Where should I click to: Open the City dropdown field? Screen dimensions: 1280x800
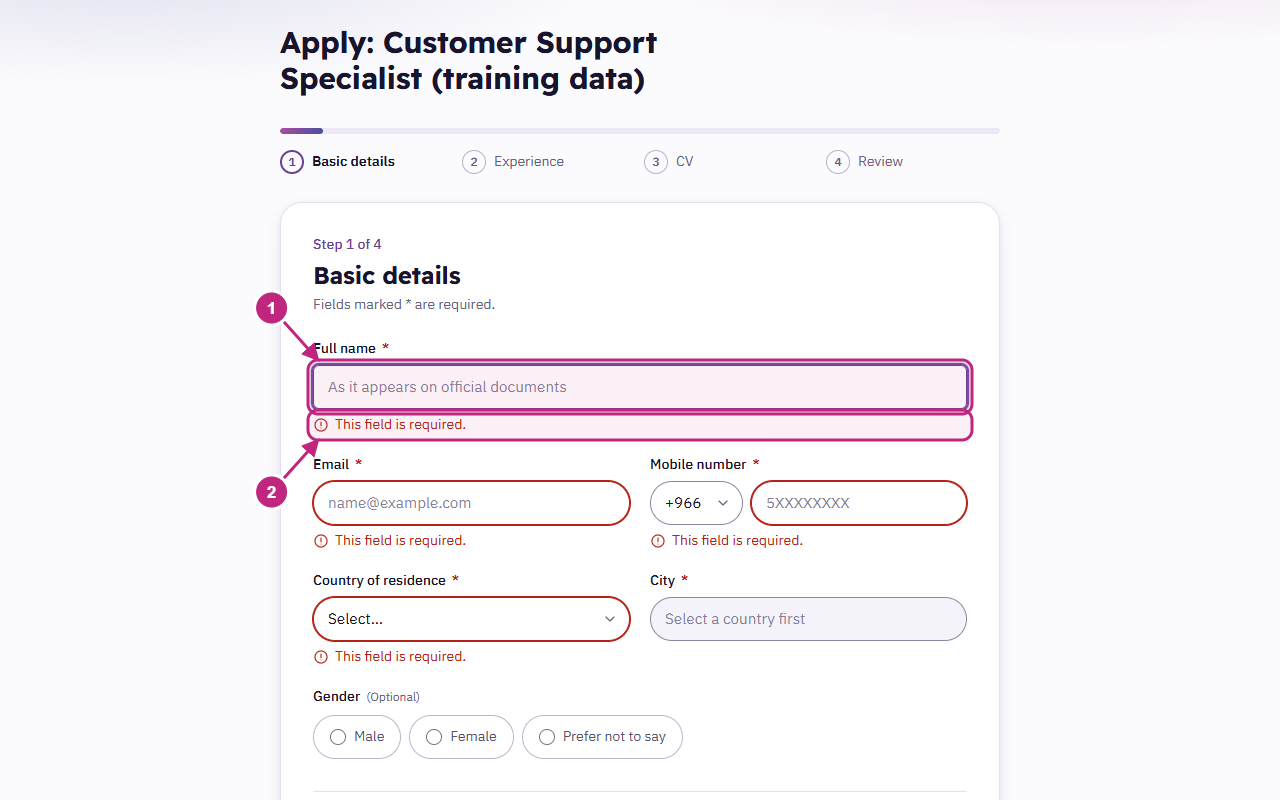point(808,619)
